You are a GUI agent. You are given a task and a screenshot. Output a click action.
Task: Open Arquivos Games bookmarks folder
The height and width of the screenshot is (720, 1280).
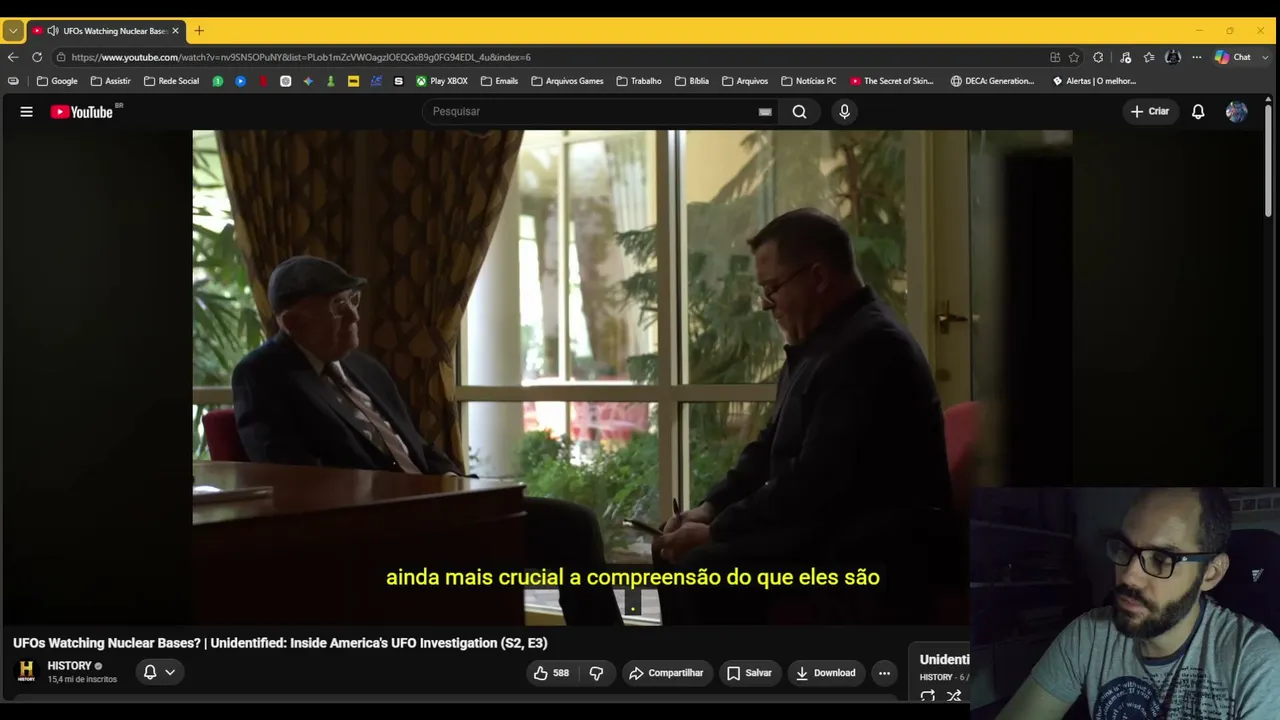pos(567,81)
